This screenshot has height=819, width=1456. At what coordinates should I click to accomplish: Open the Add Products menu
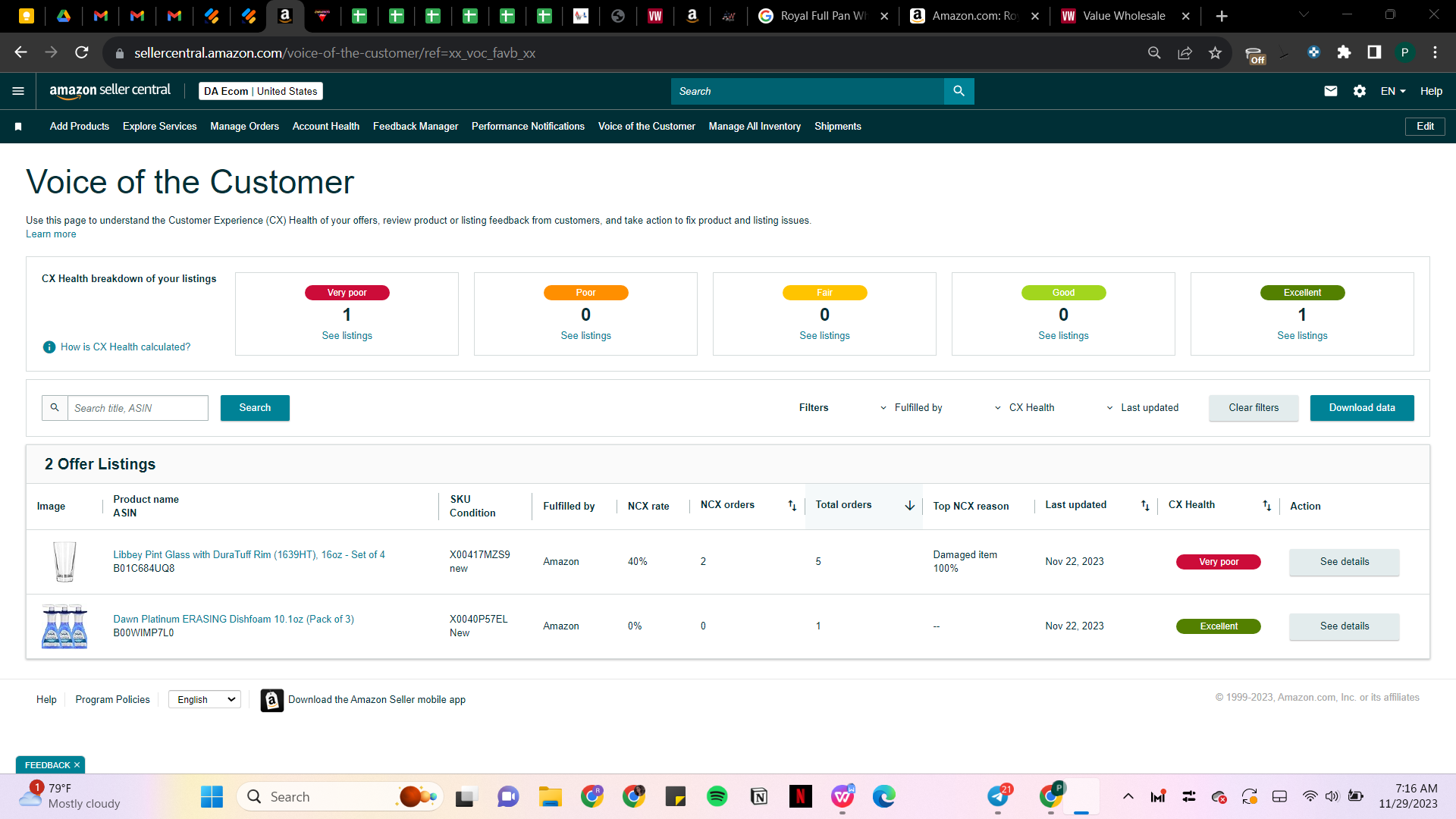[x=80, y=127]
